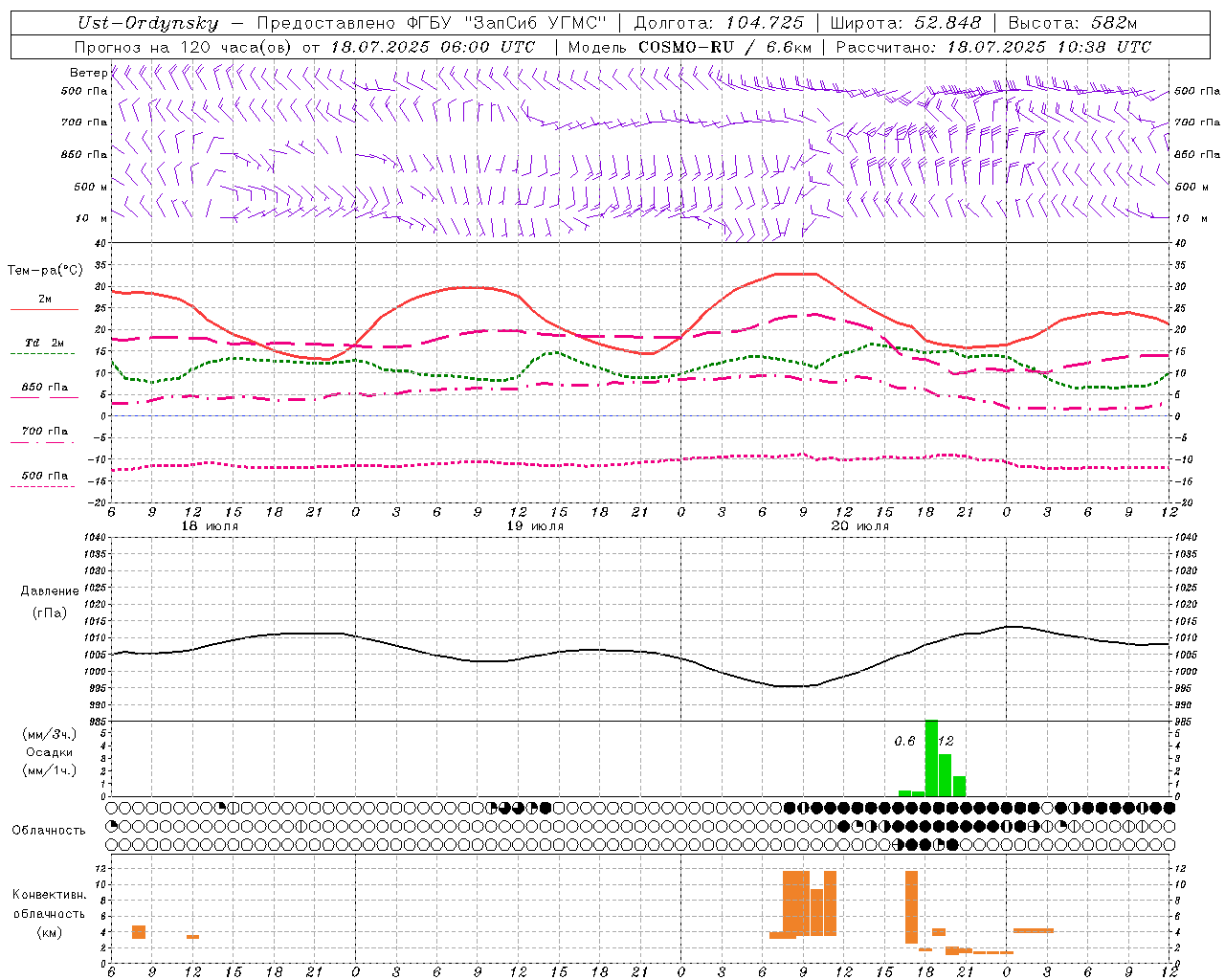
Task: Click the Облачность cloud cover label
Action: pyautogui.click(x=49, y=831)
